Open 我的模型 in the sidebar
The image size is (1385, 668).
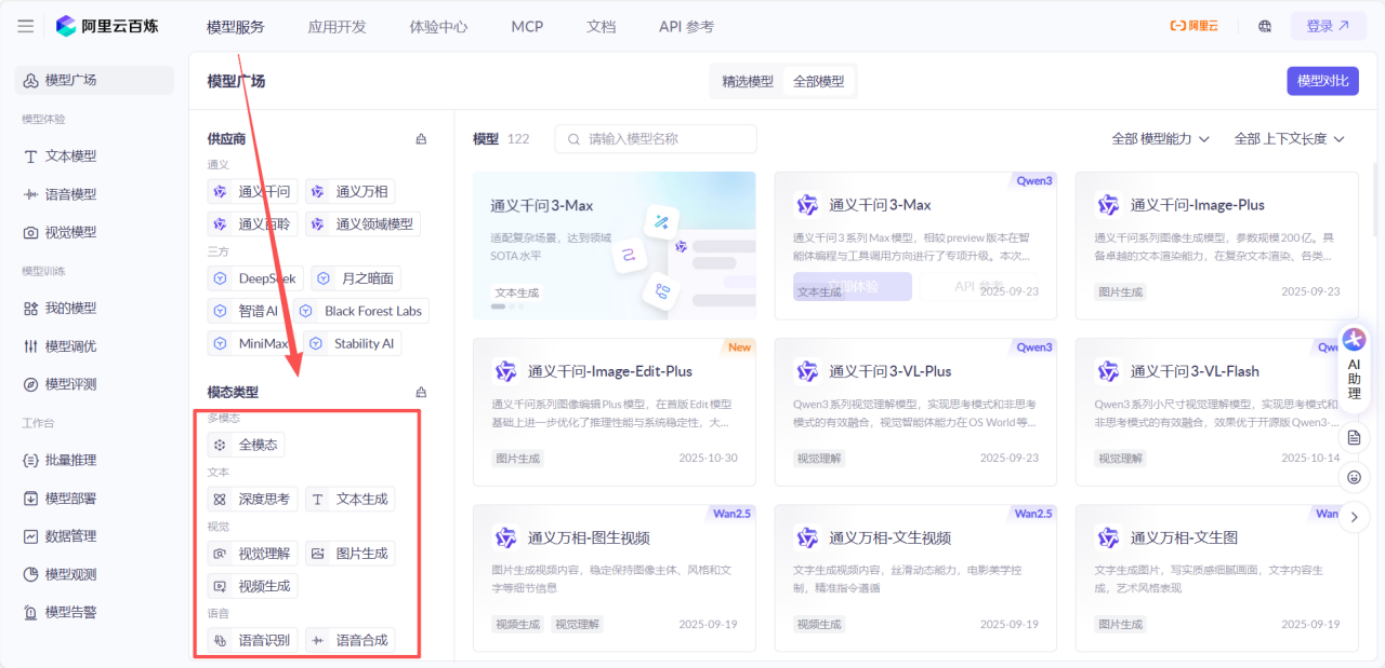pyautogui.click(x=94, y=308)
